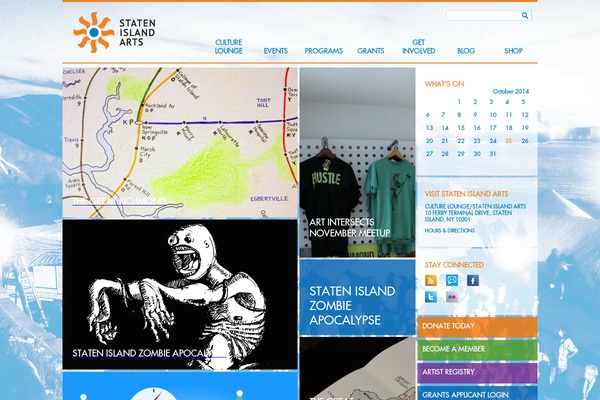Click the Staten Island Arts logo
This screenshot has width=600, height=400.
114,32
